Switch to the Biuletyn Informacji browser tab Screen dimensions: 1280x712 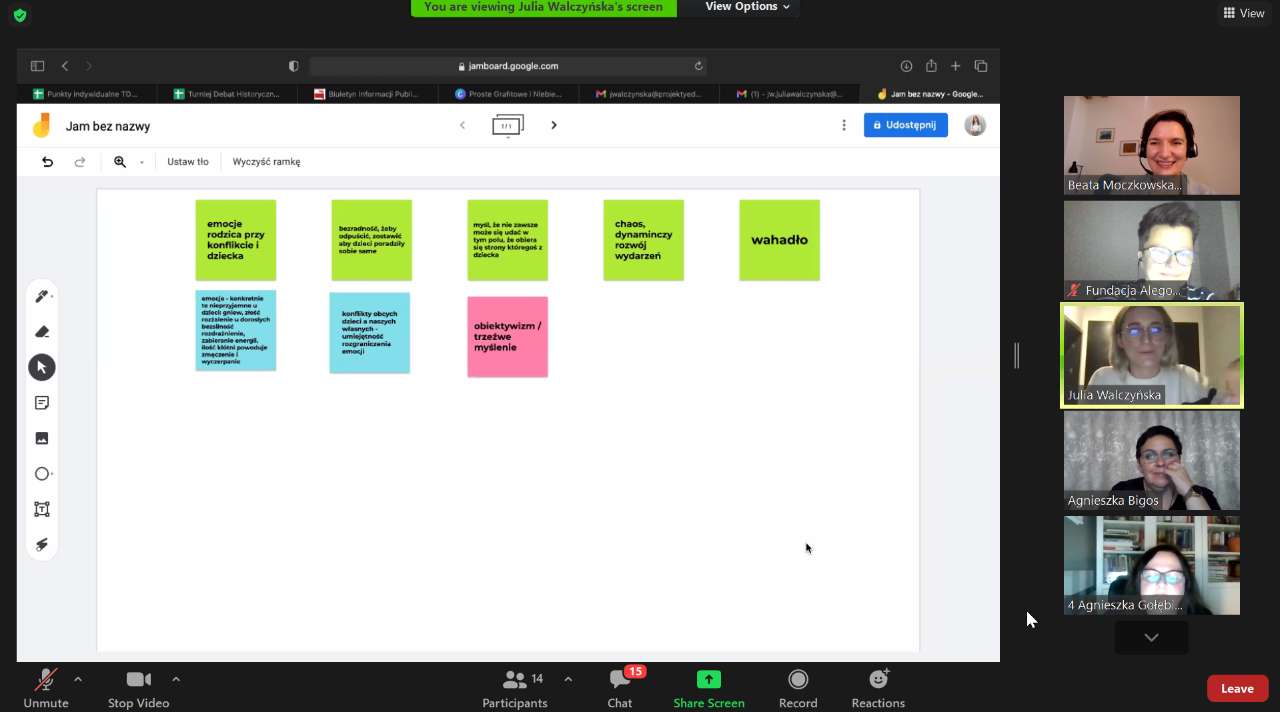[366, 94]
